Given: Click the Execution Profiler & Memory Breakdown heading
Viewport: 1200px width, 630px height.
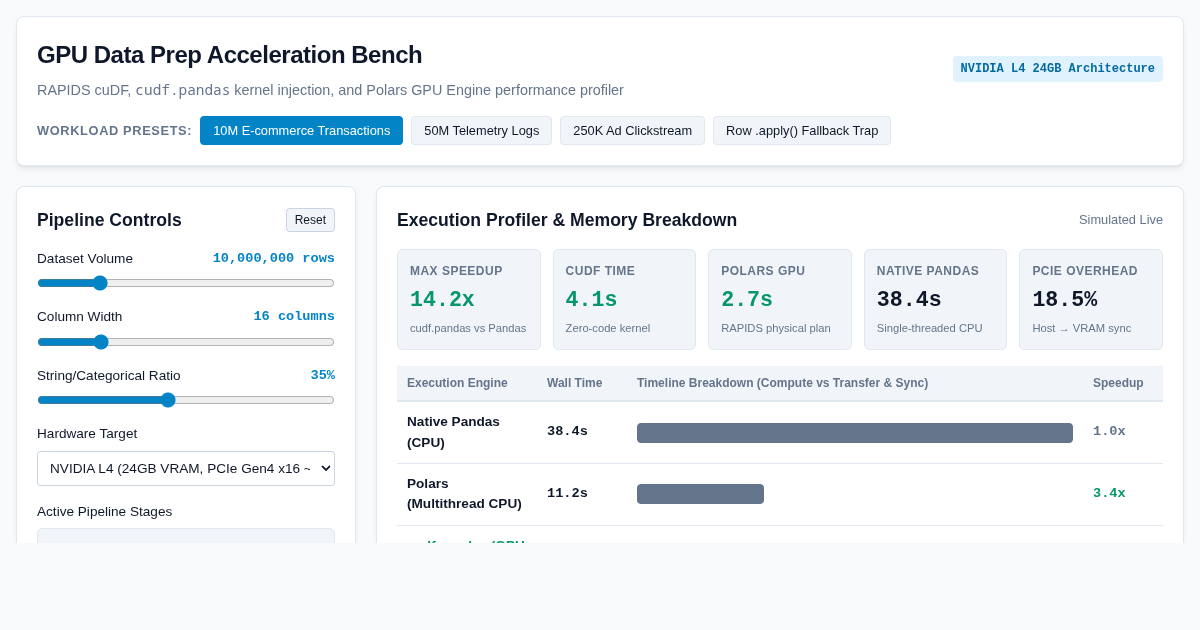Looking at the screenshot, I should click(x=567, y=220).
